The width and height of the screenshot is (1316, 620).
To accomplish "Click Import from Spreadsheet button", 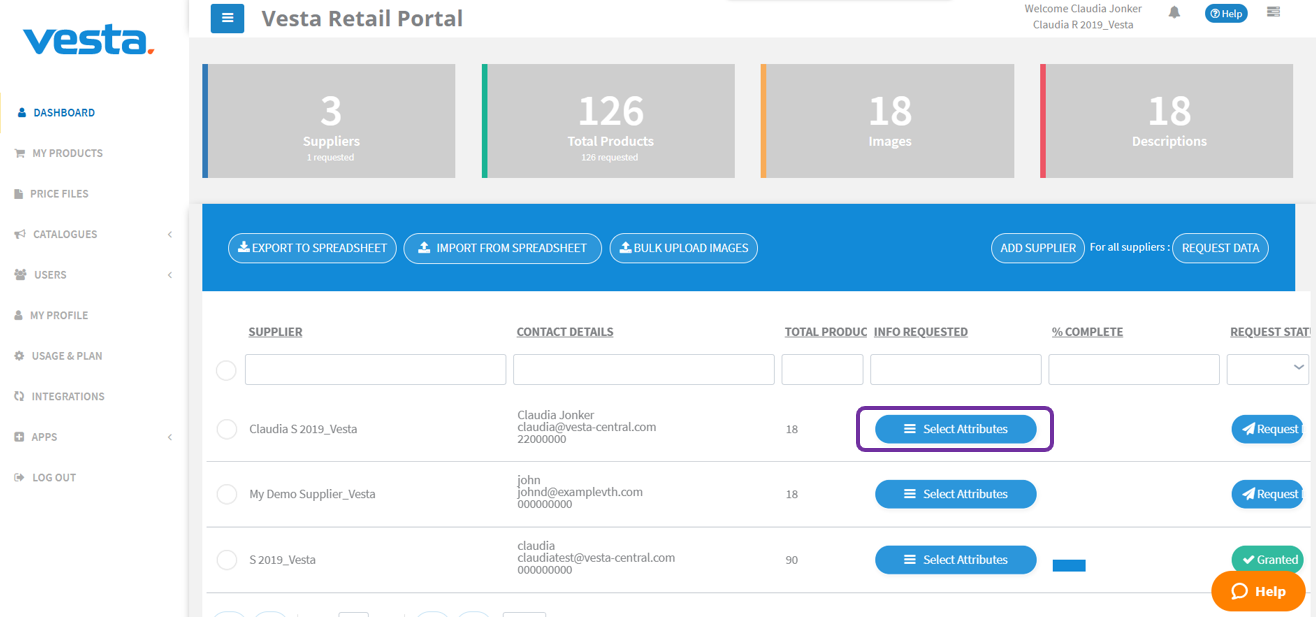I will point(502,248).
